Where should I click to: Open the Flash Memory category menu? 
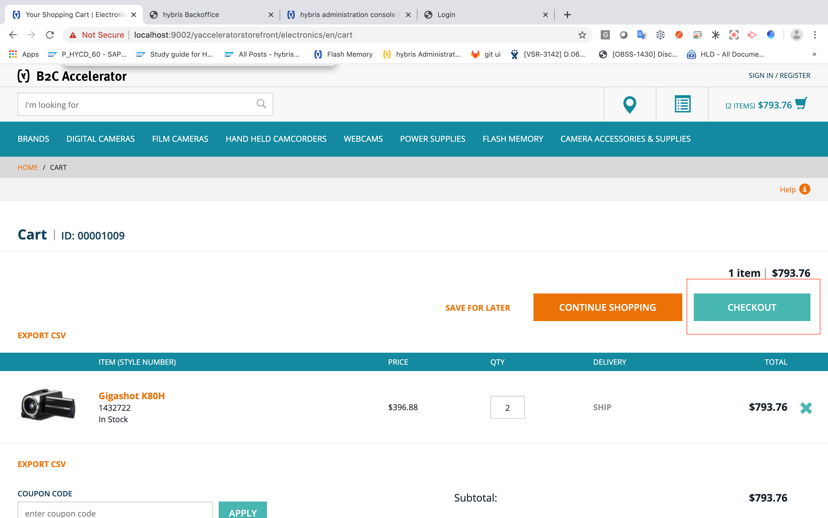click(512, 139)
